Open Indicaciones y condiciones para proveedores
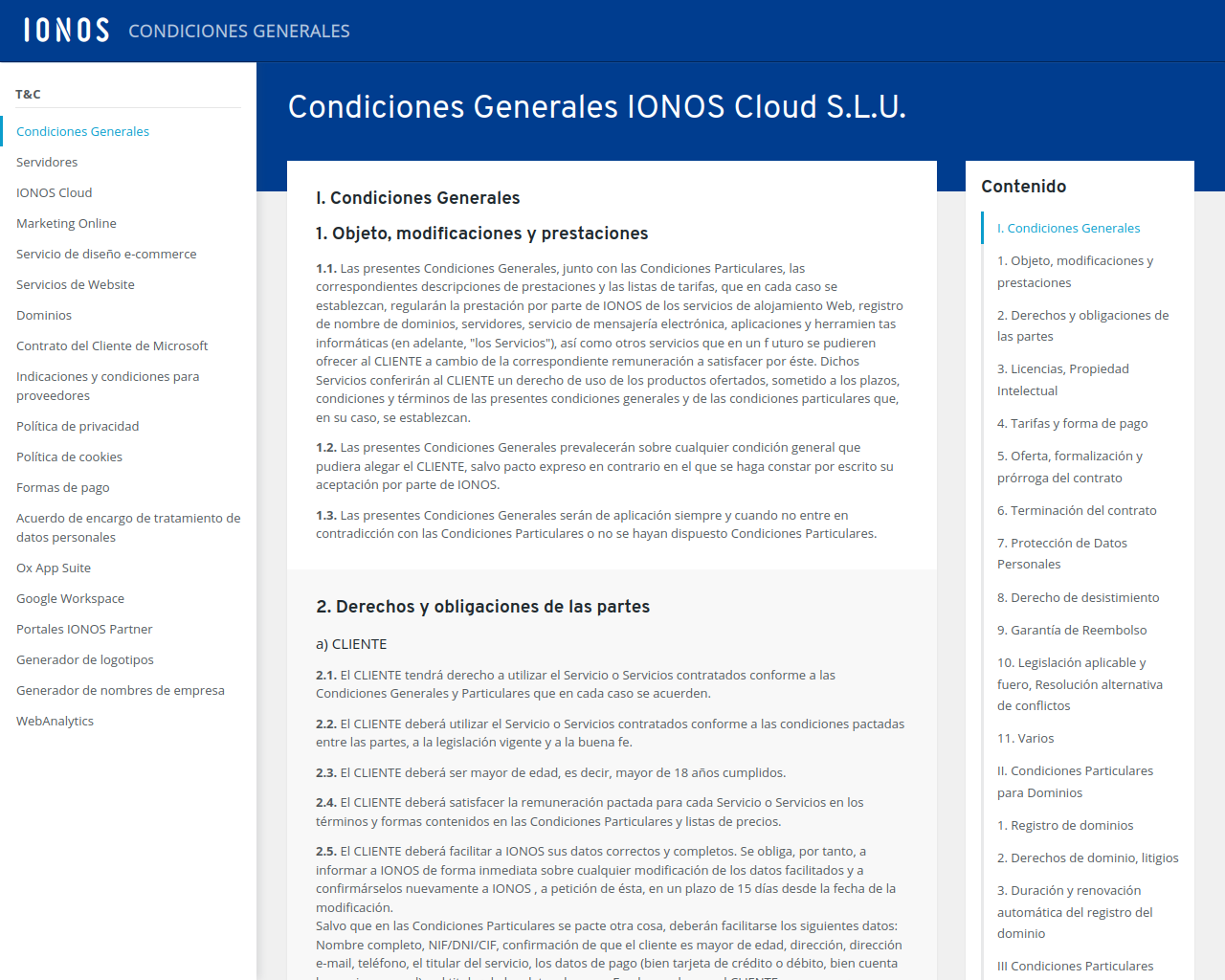Screen dimensions: 1225x980 click(x=108, y=386)
